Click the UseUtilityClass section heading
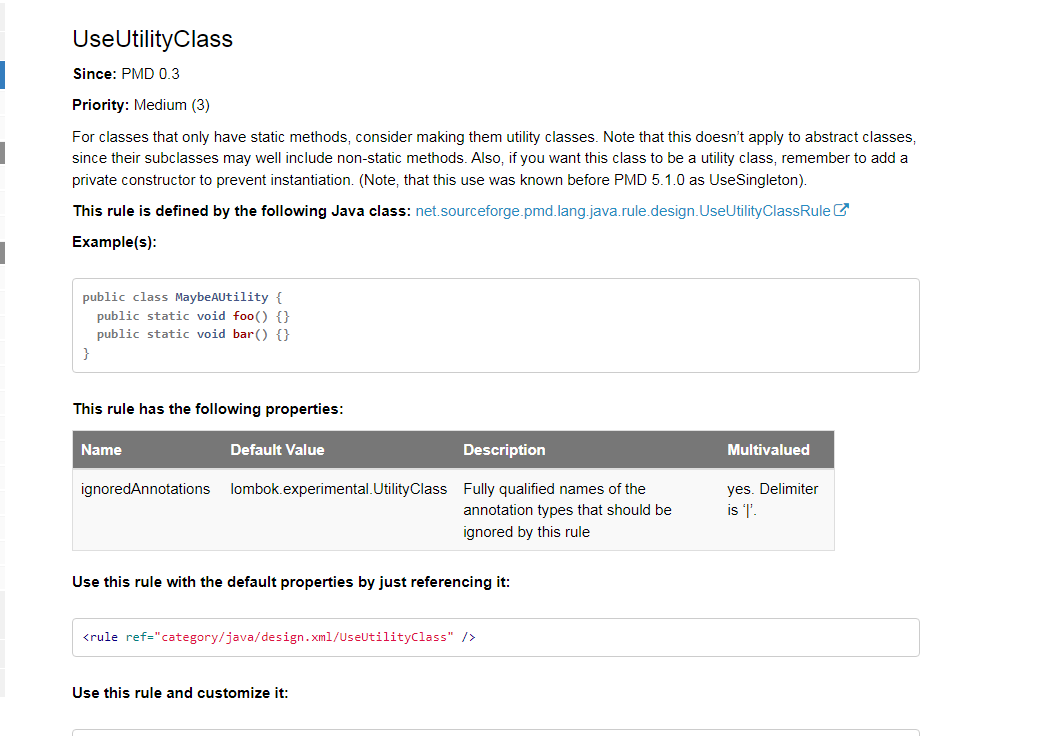Viewport: 1042px width, 736px height. pos(152,39)
